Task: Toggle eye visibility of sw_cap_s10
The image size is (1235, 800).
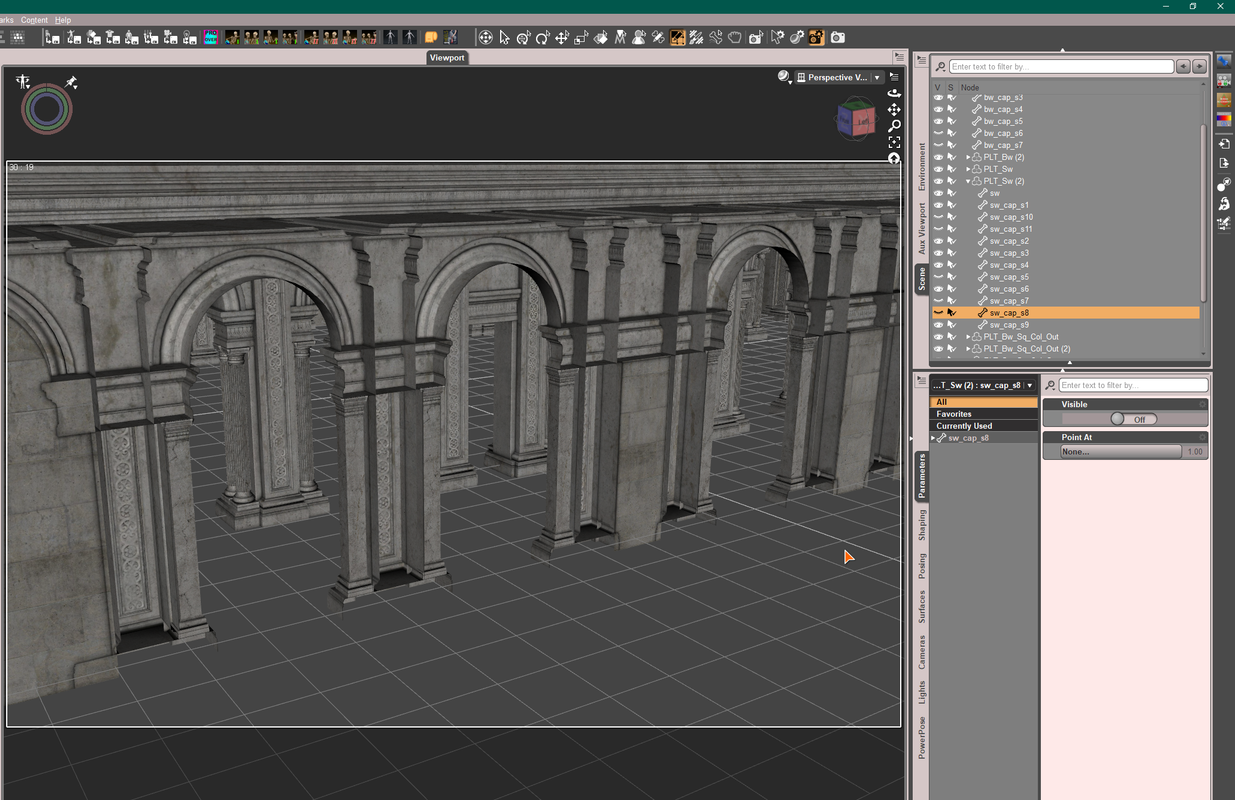Action: 938,217
